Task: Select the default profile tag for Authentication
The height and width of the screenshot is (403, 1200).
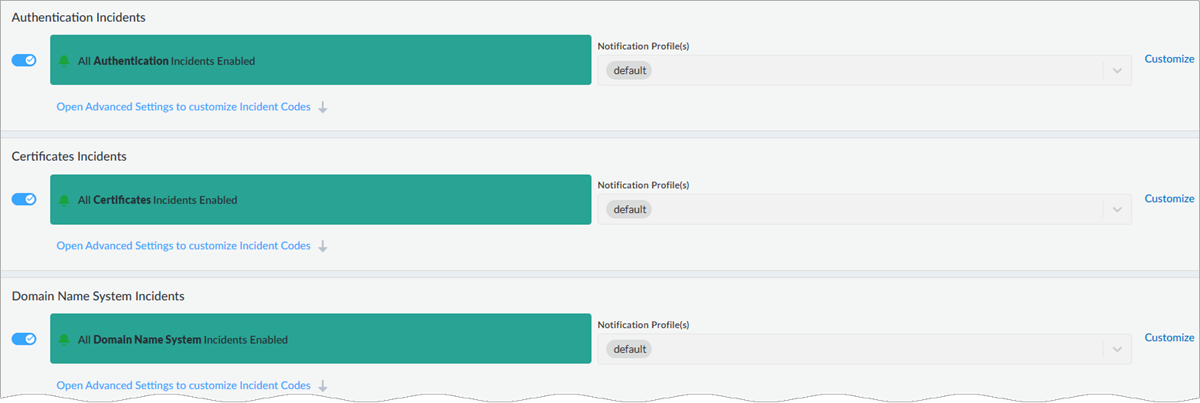Action: [630, 71]
